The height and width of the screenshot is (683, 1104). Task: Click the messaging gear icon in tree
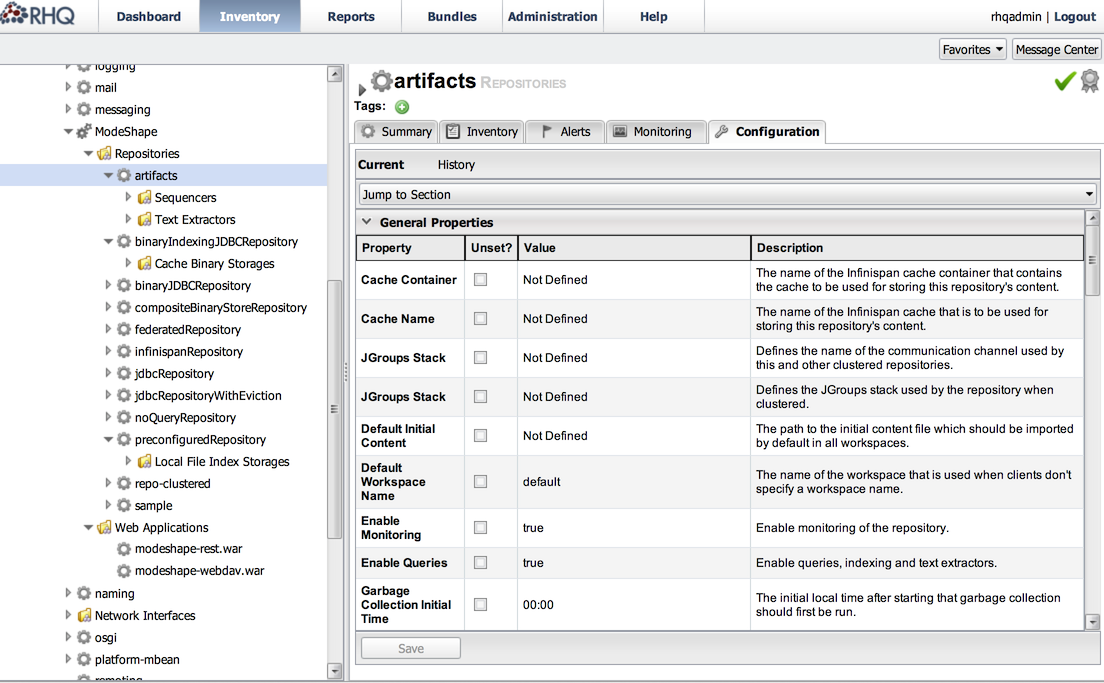point(84,109)
